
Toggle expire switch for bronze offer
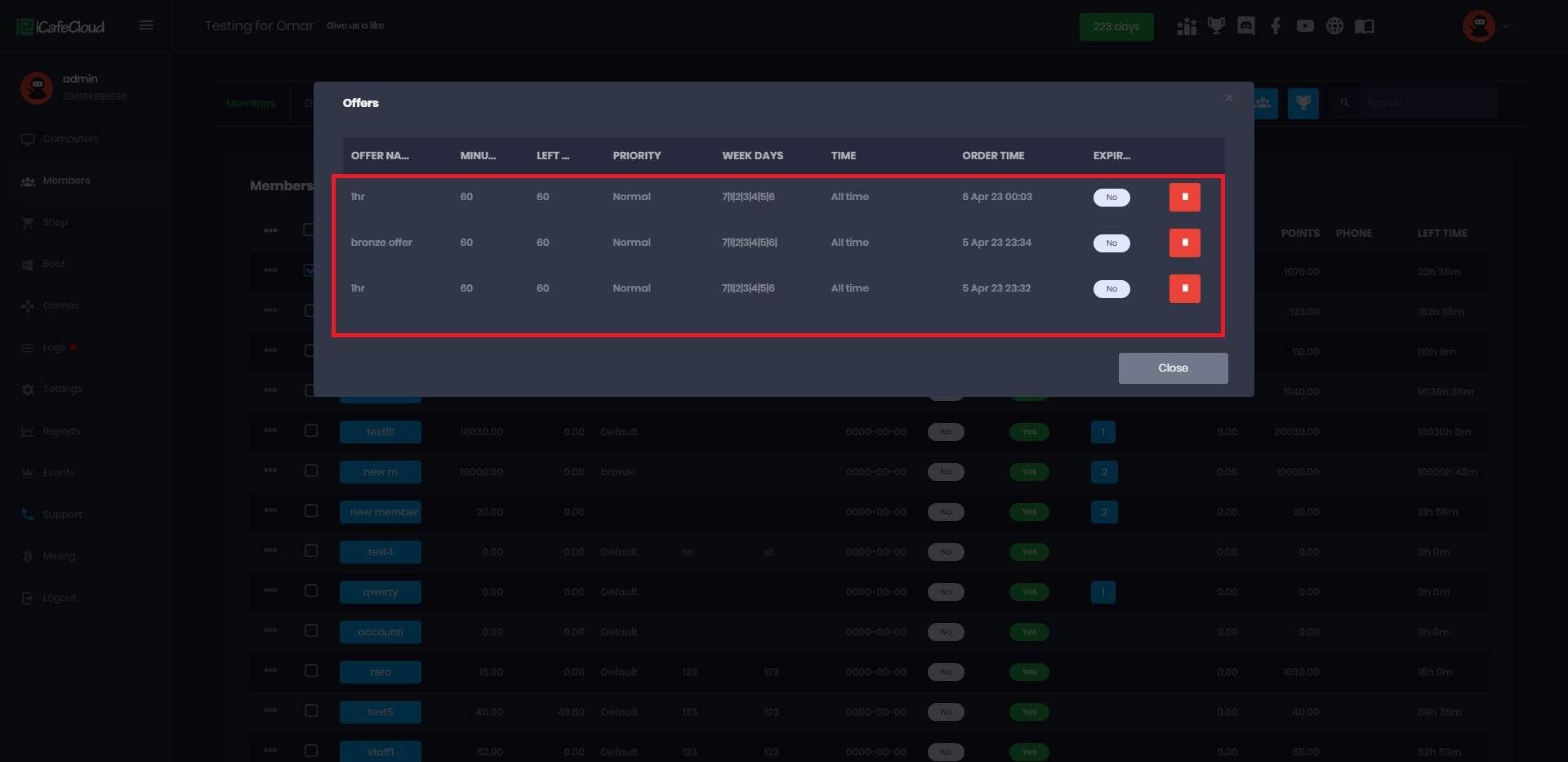pyautogui.click(x=1111, y=243)
